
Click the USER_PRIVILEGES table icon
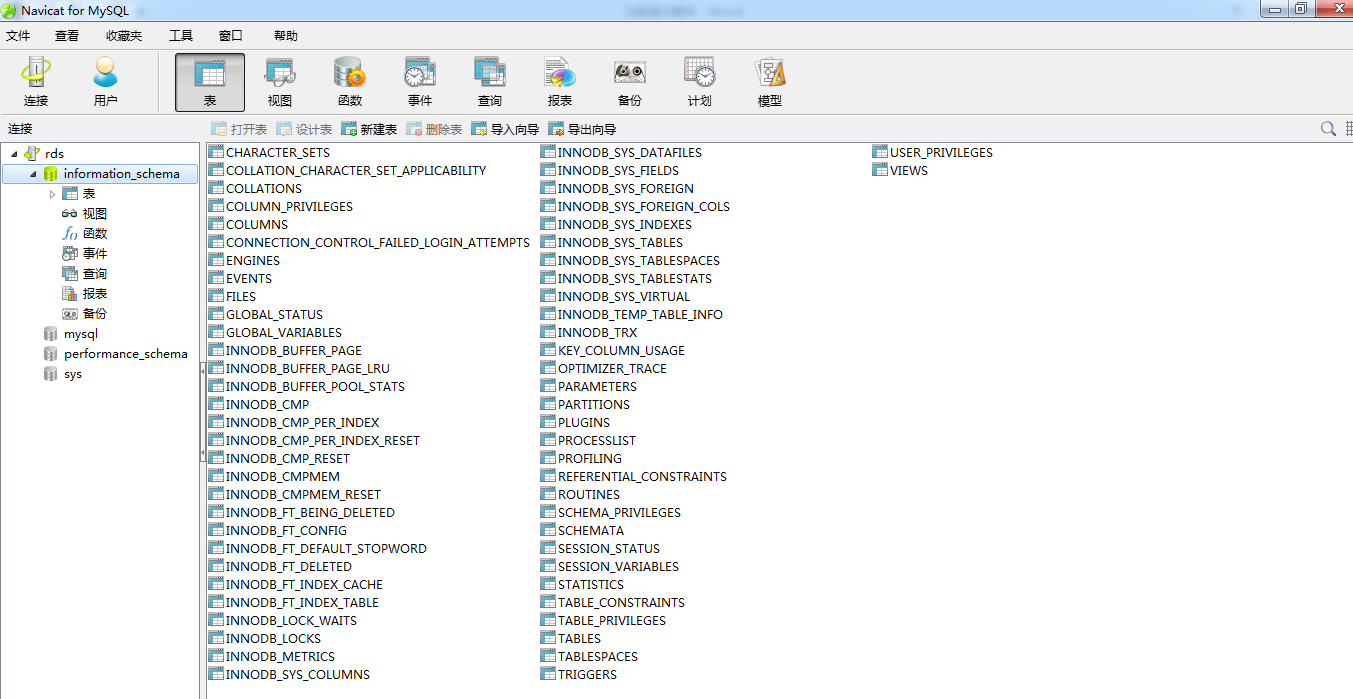pyautogui.click(x=880, y=153)
